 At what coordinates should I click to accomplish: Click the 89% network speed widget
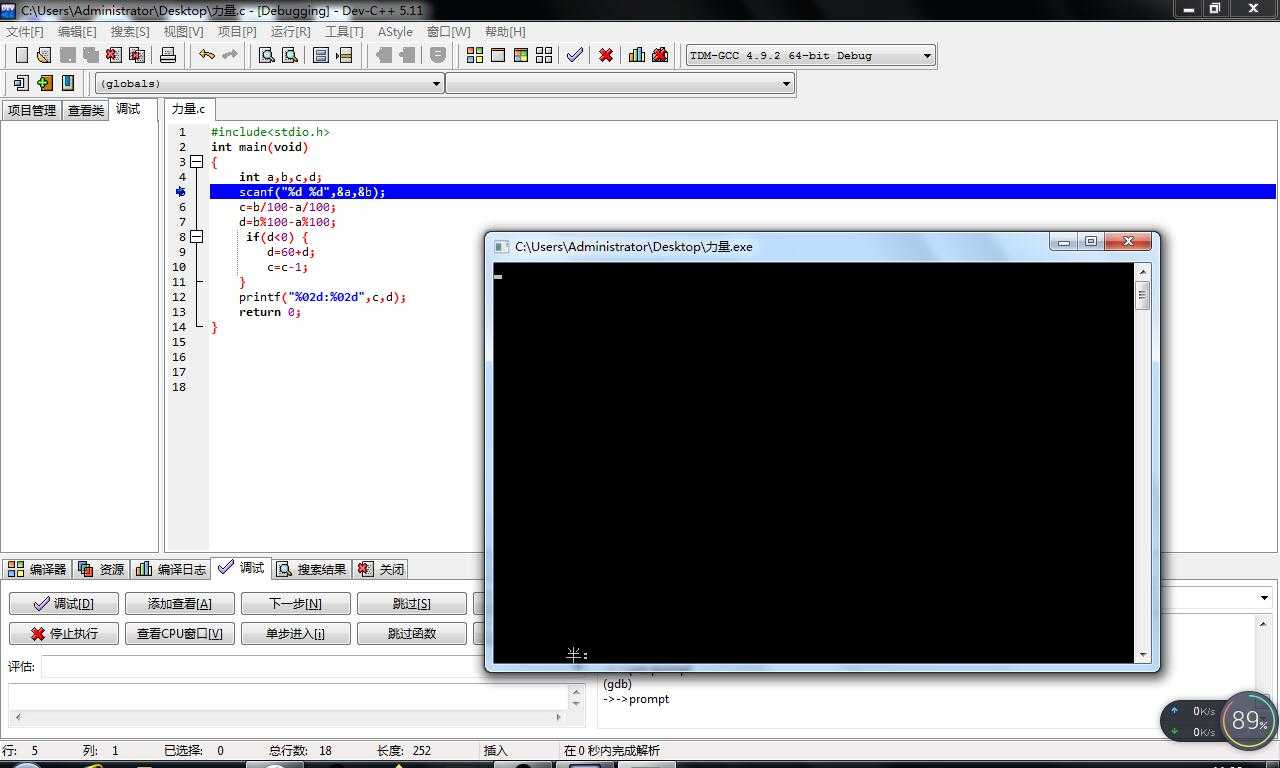tap(1219, 721)
